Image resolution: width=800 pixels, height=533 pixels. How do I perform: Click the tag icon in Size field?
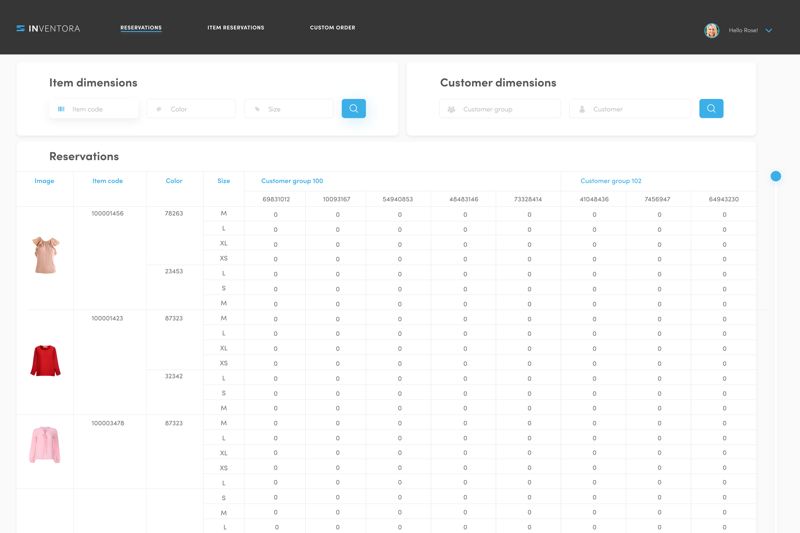[x=257, y=109]
